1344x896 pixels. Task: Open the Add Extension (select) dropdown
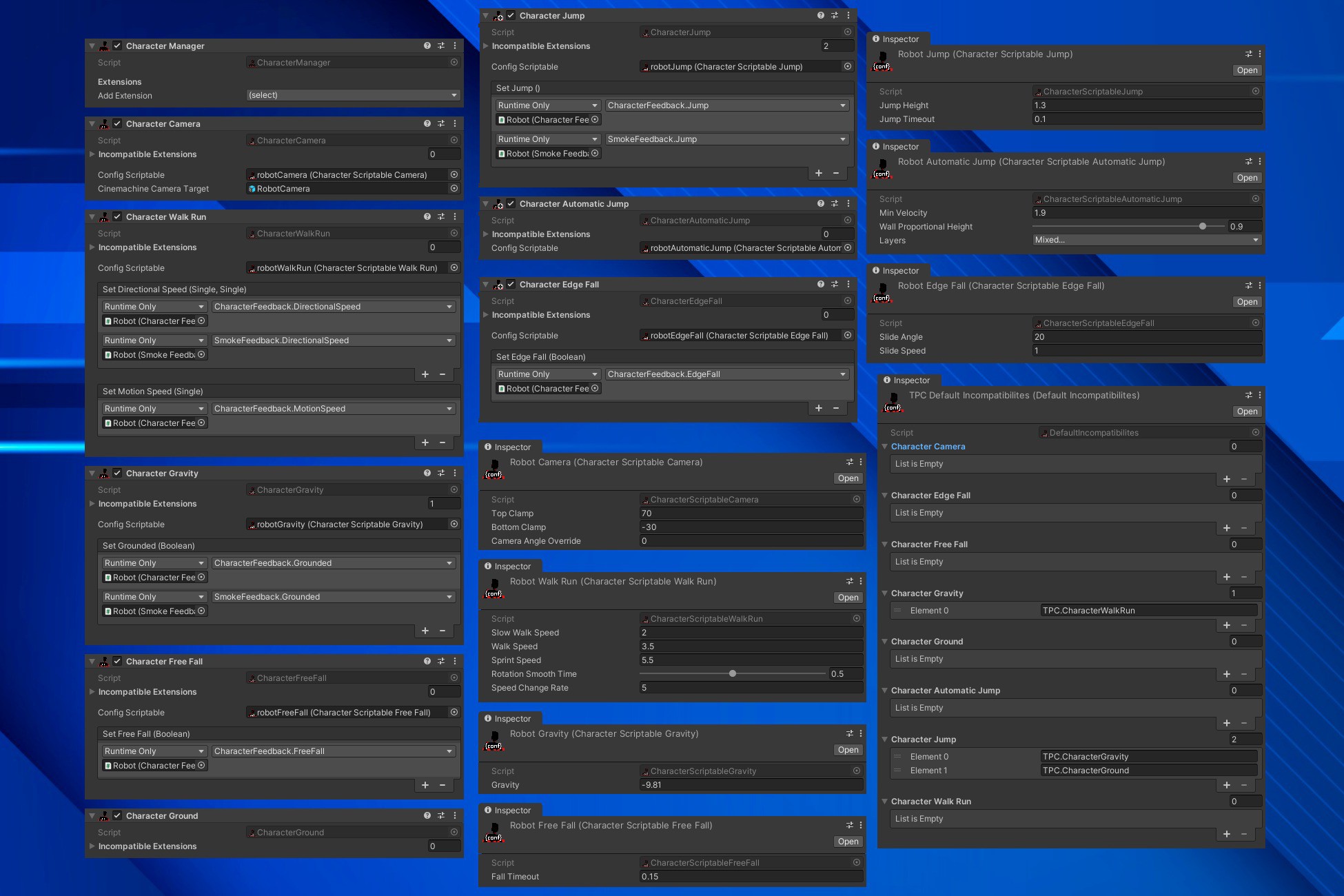point(353,95)
